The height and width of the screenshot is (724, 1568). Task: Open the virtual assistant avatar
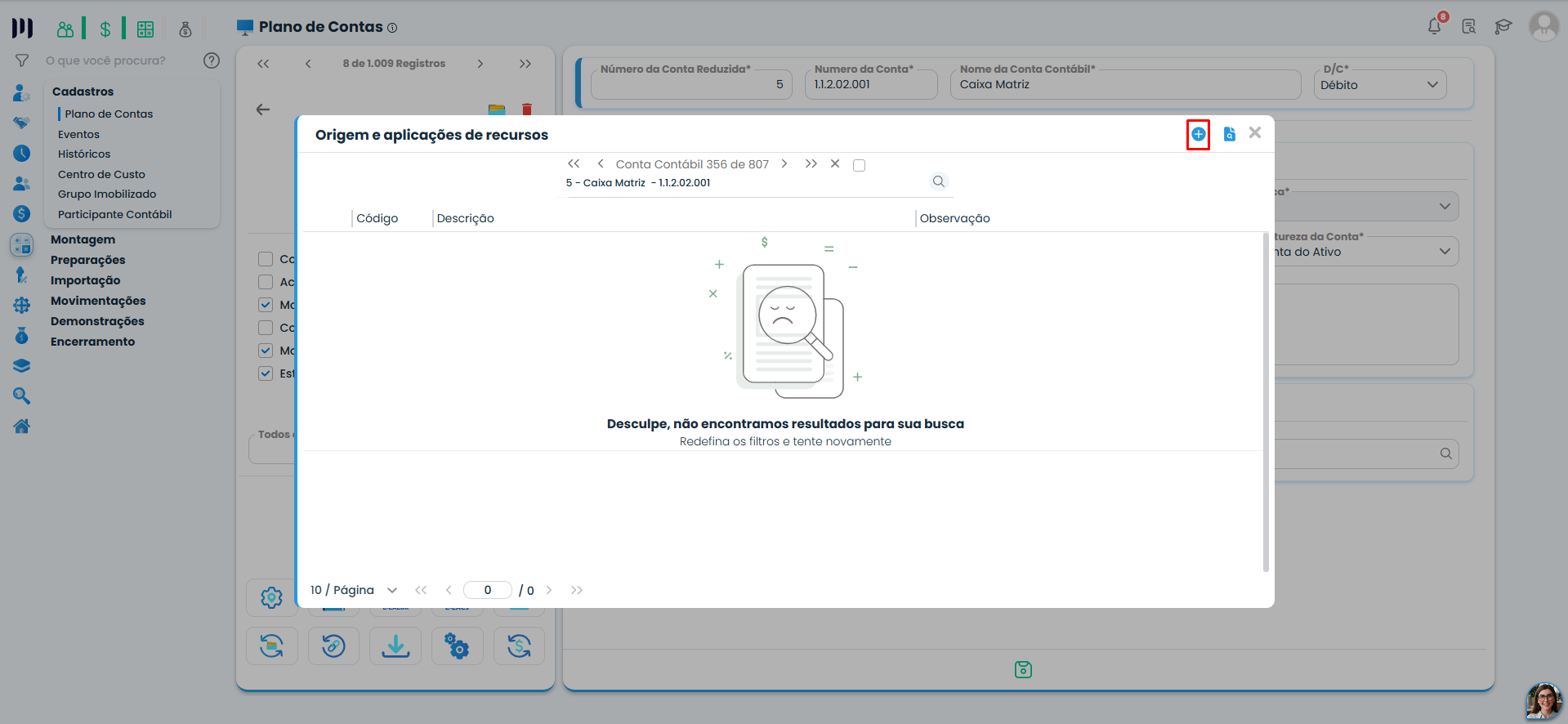1543,701
